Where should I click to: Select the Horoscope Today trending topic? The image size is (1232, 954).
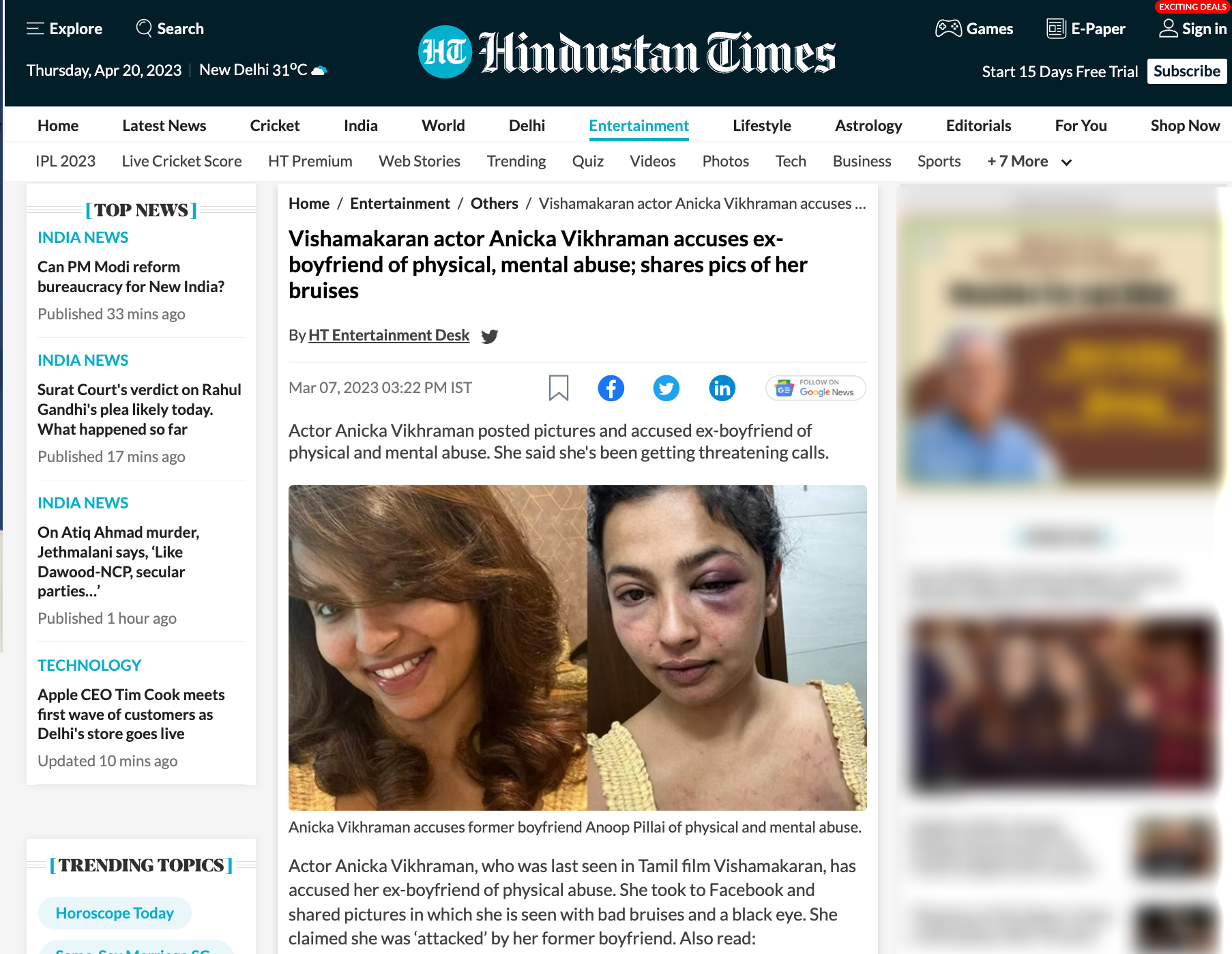[x=115, y=913]
